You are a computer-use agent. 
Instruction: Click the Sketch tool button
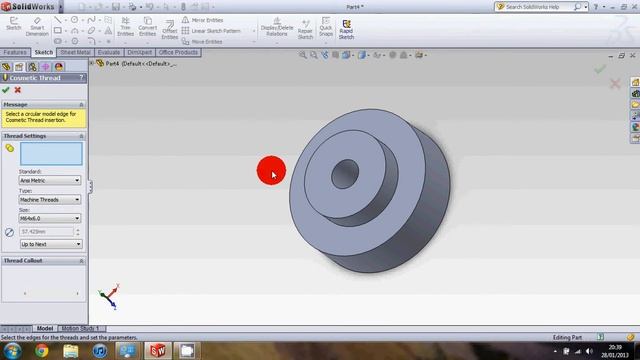(13, 24)
